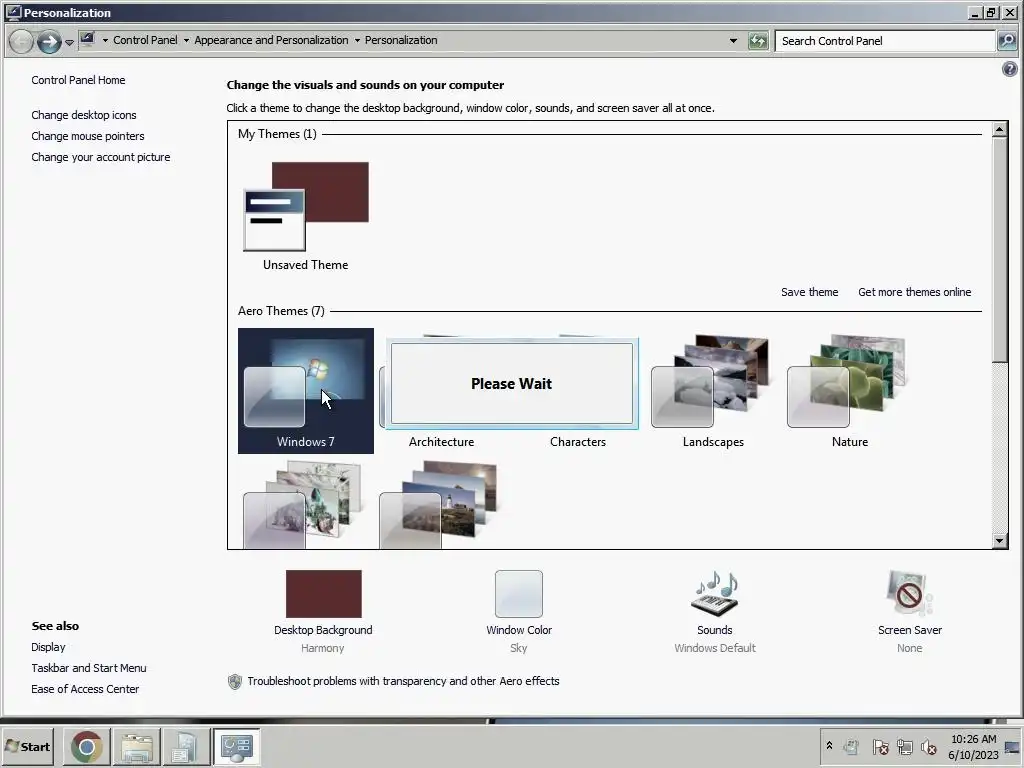The width and height of the screenshot is (1024, 768).
Task: Open Ease of Access Center link
Action: (x=85, y=689)
